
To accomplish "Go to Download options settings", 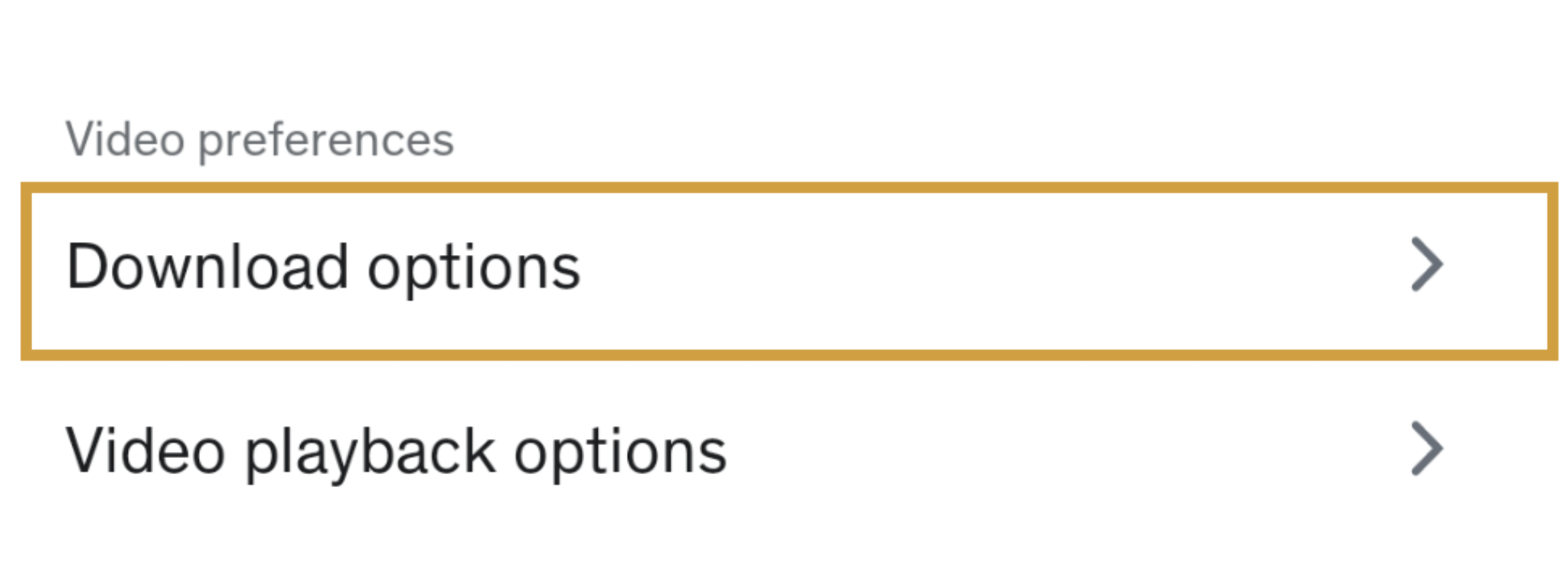I will (789, 270).
